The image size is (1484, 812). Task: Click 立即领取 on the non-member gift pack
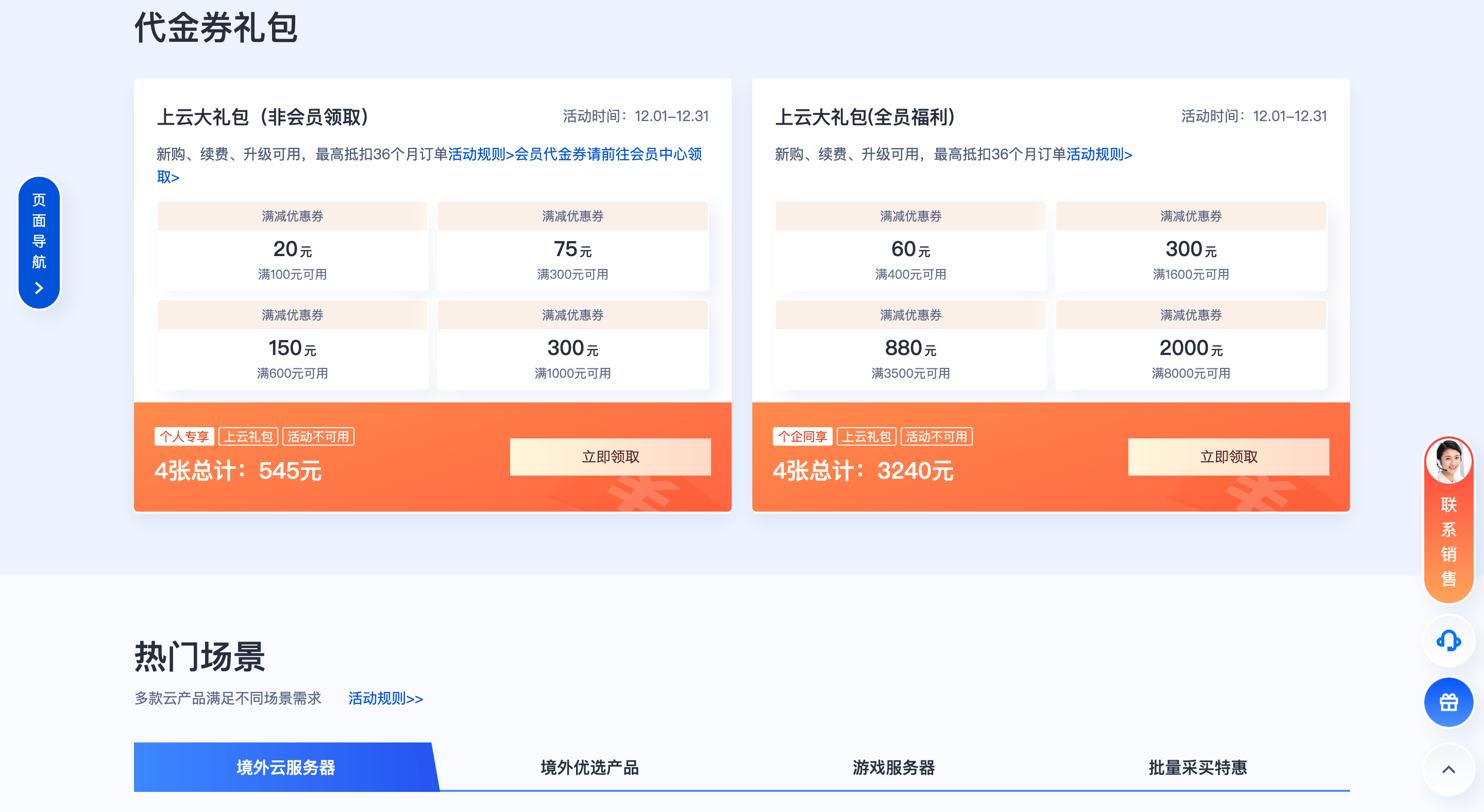[611, 456]
